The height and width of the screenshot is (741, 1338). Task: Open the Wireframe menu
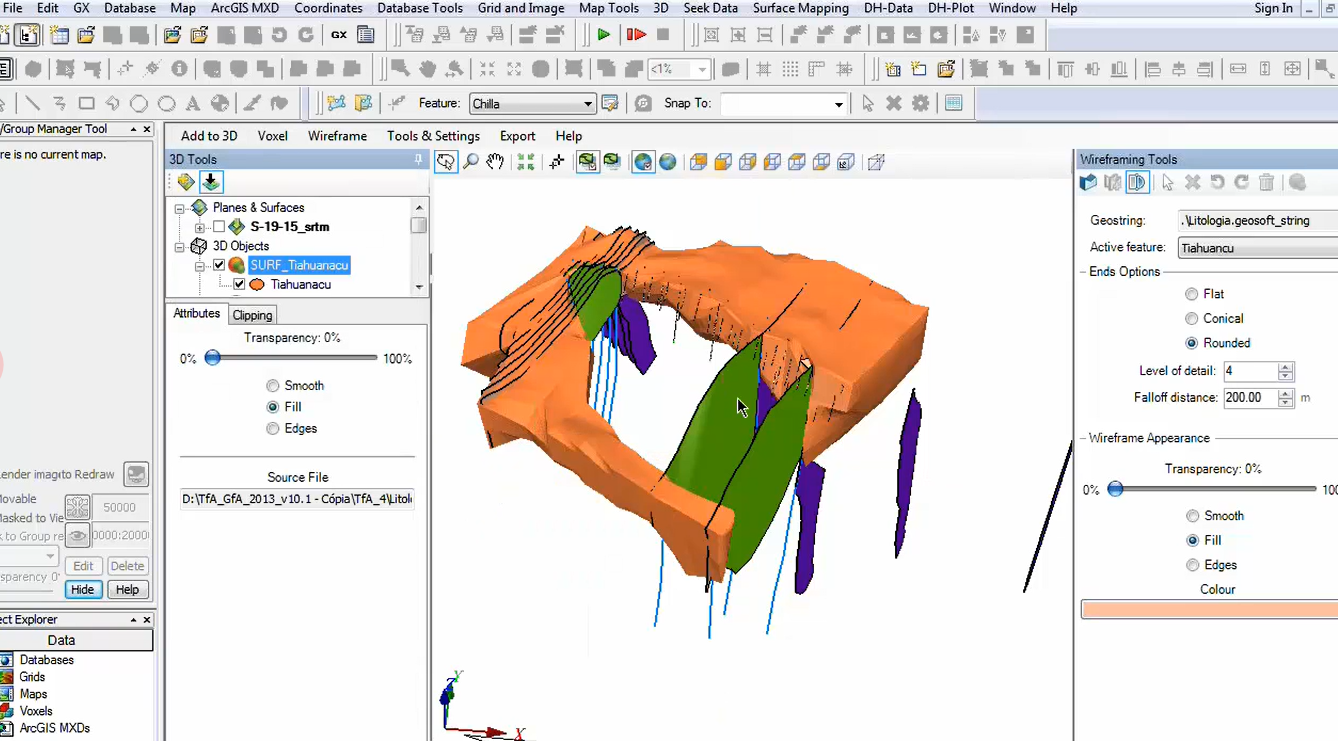(x=337, y=136)
